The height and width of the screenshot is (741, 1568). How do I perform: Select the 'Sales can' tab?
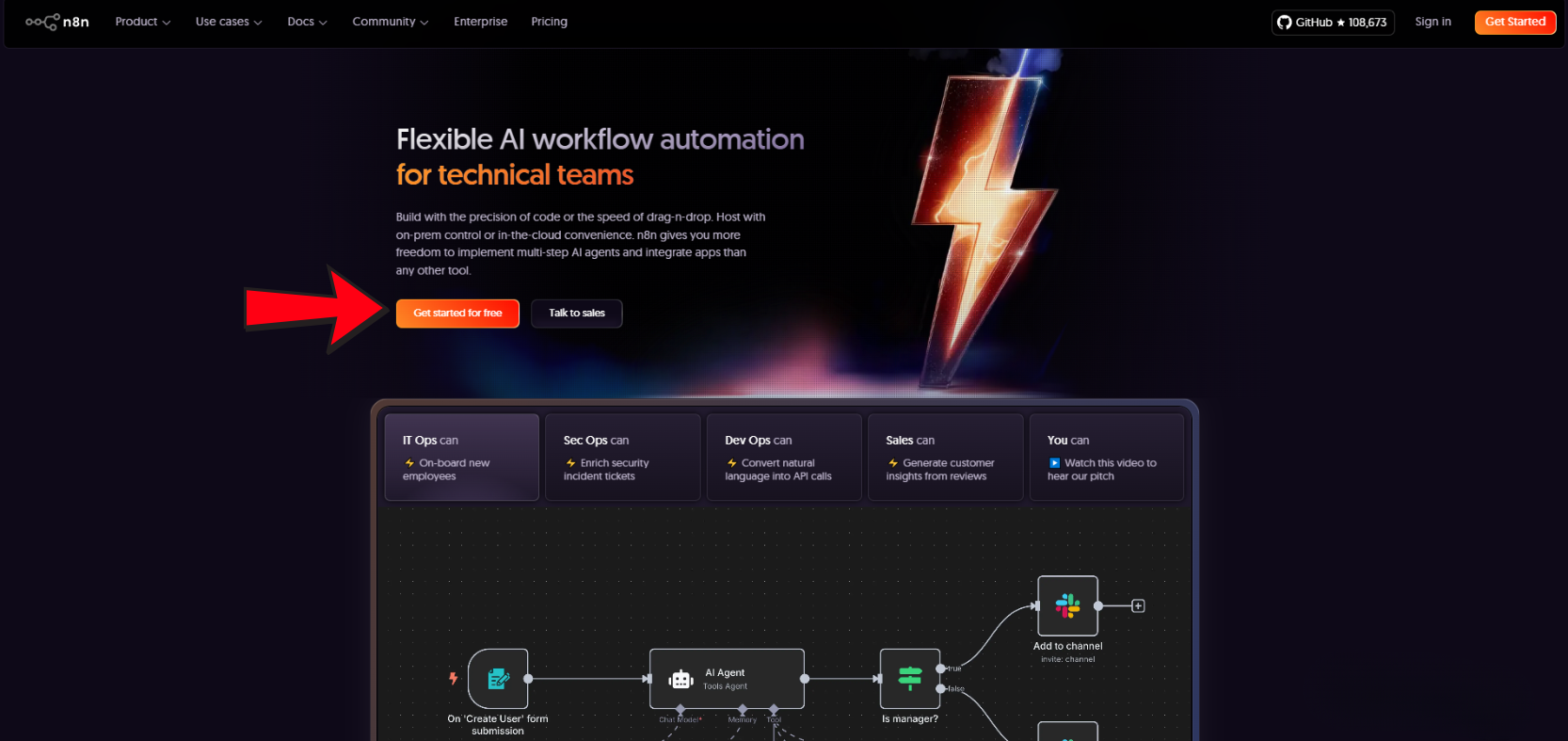click(x=945, y=457)
